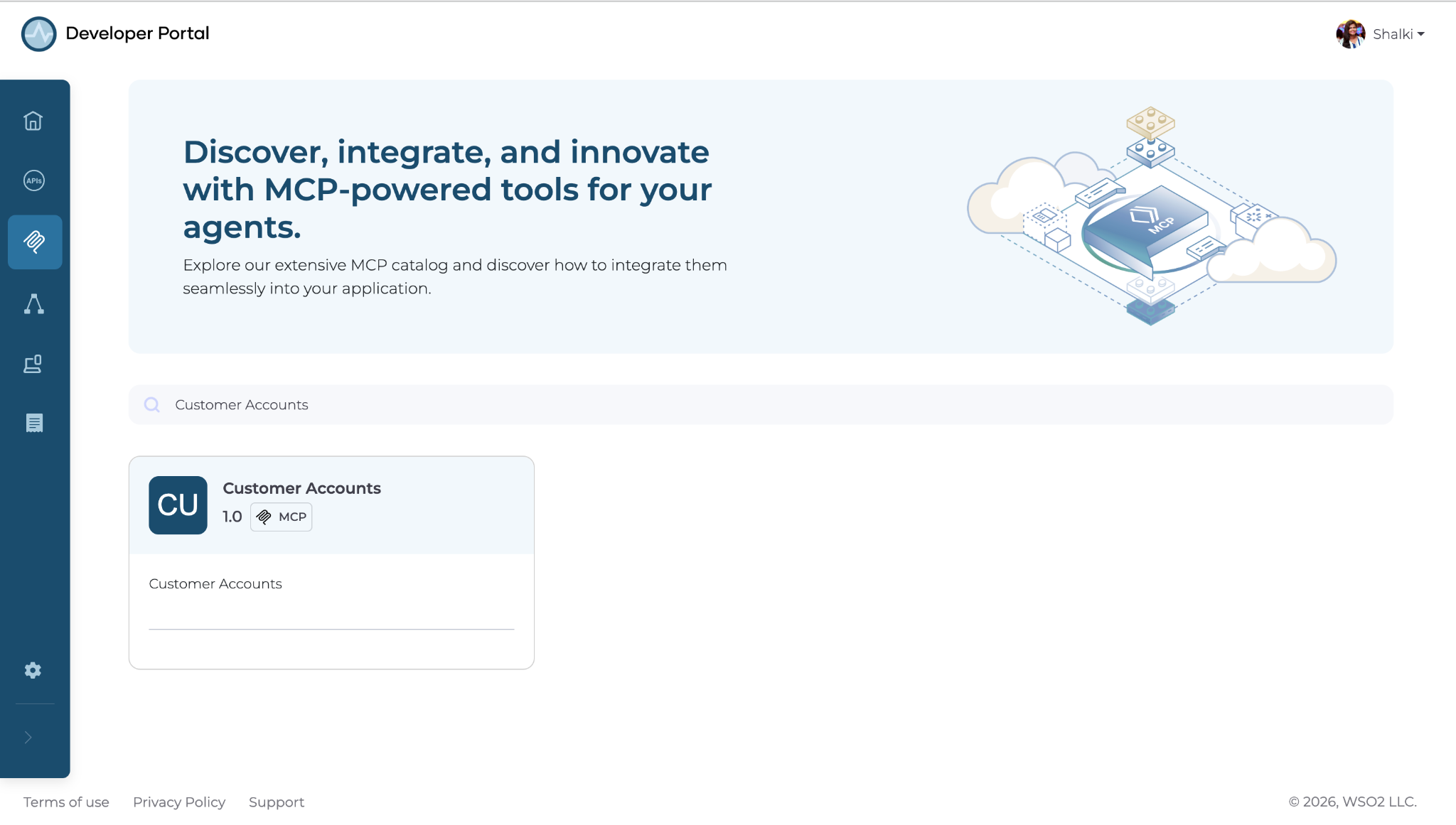Viewport: 1456px width, 825px height.
Task: Click the Developer Portal logo icon
Action: coord(38,34)
